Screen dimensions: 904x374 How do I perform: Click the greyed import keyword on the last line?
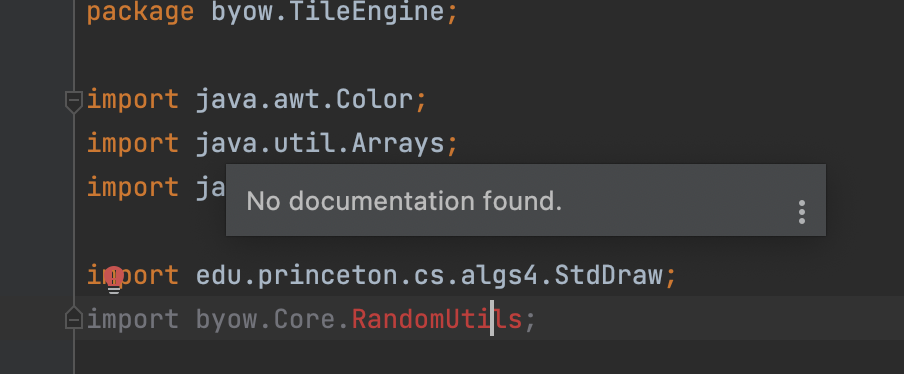point(133,320)
